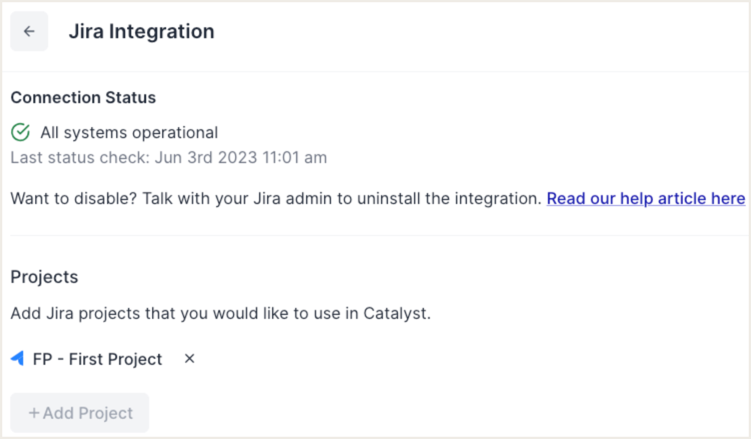Open the Read our help article link
The width and height of the screenshot is (751, 439).
[645, 198]
